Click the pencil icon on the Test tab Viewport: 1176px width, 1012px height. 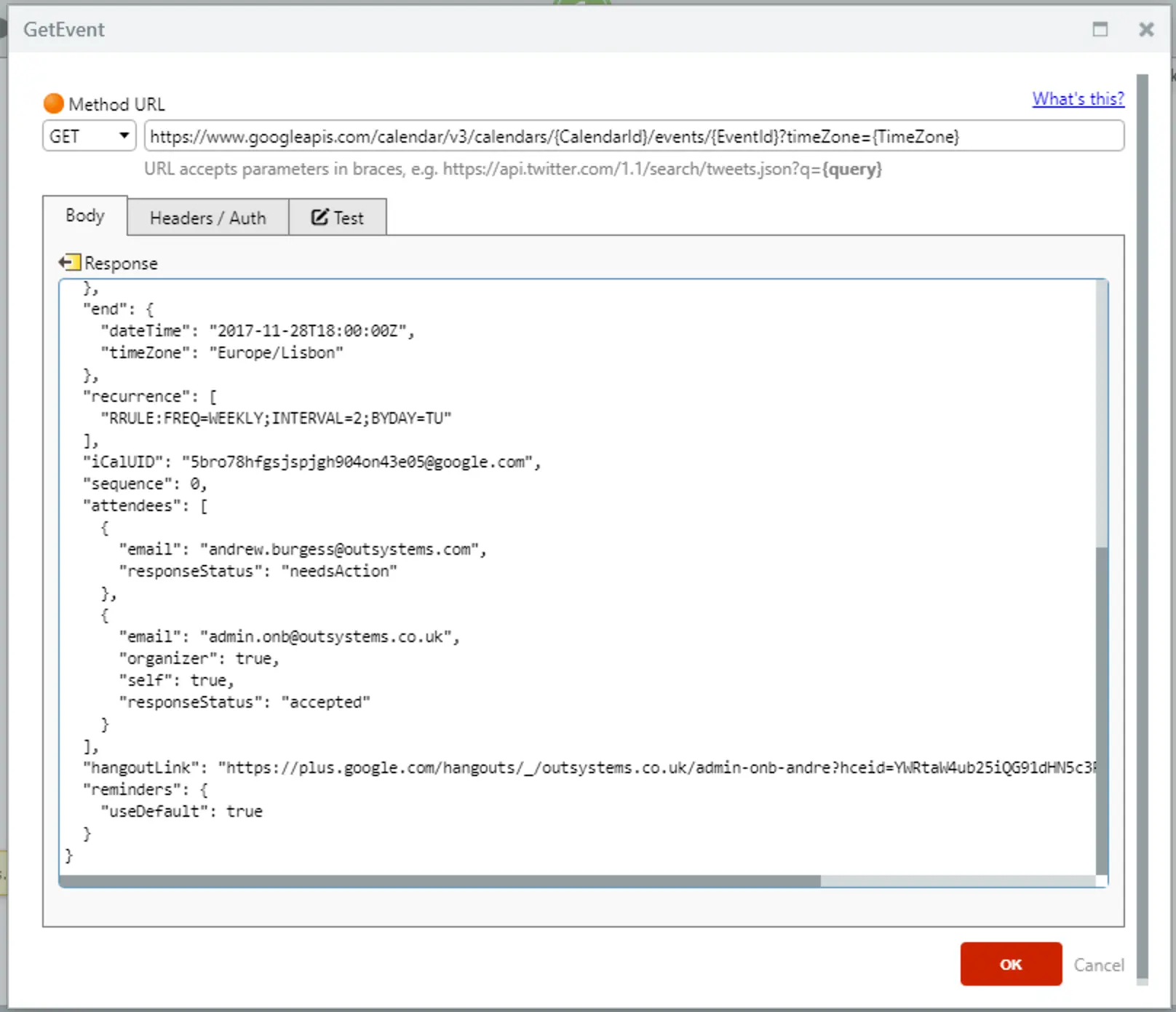pyautogui.click(x=320, y=217)
